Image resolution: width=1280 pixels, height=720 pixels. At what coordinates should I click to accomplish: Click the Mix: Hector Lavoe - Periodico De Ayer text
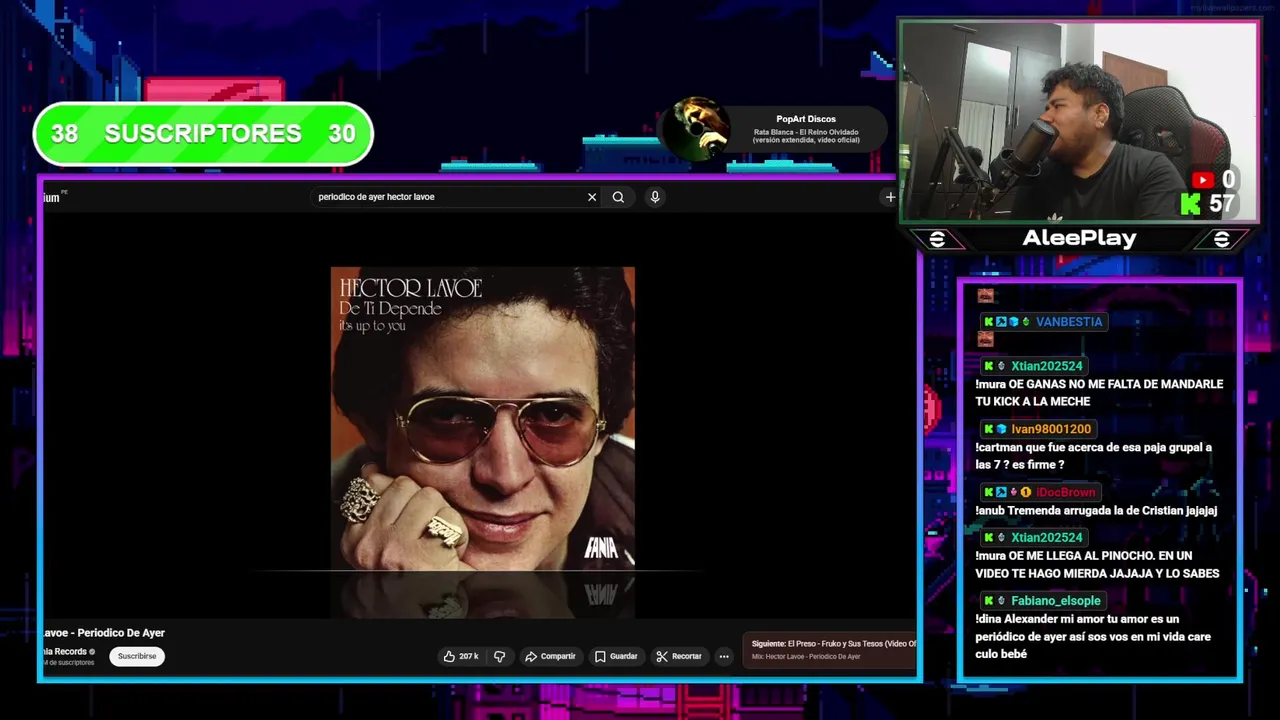coord(806,657)
